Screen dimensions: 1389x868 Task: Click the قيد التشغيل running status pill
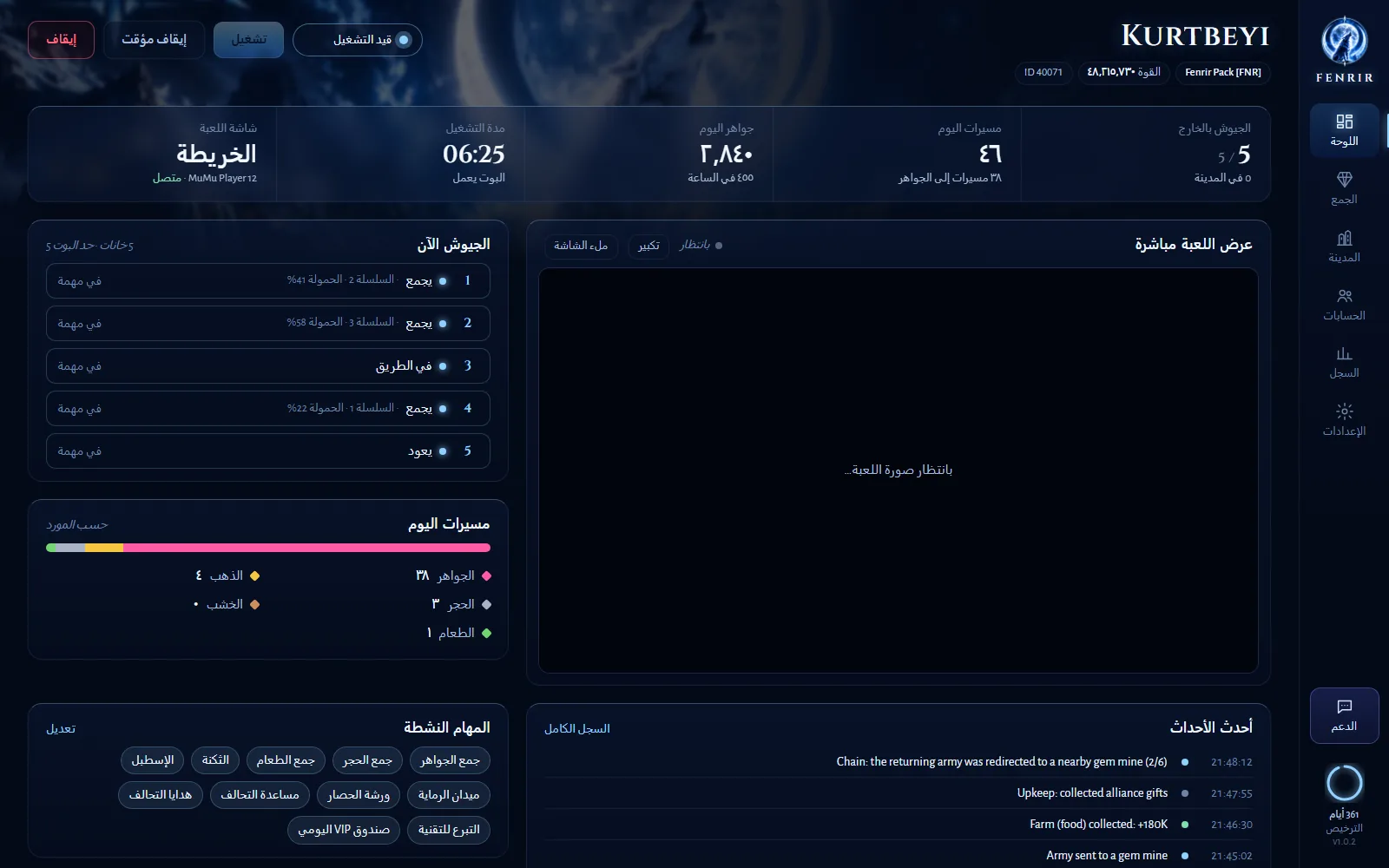(x=358, y=40)
